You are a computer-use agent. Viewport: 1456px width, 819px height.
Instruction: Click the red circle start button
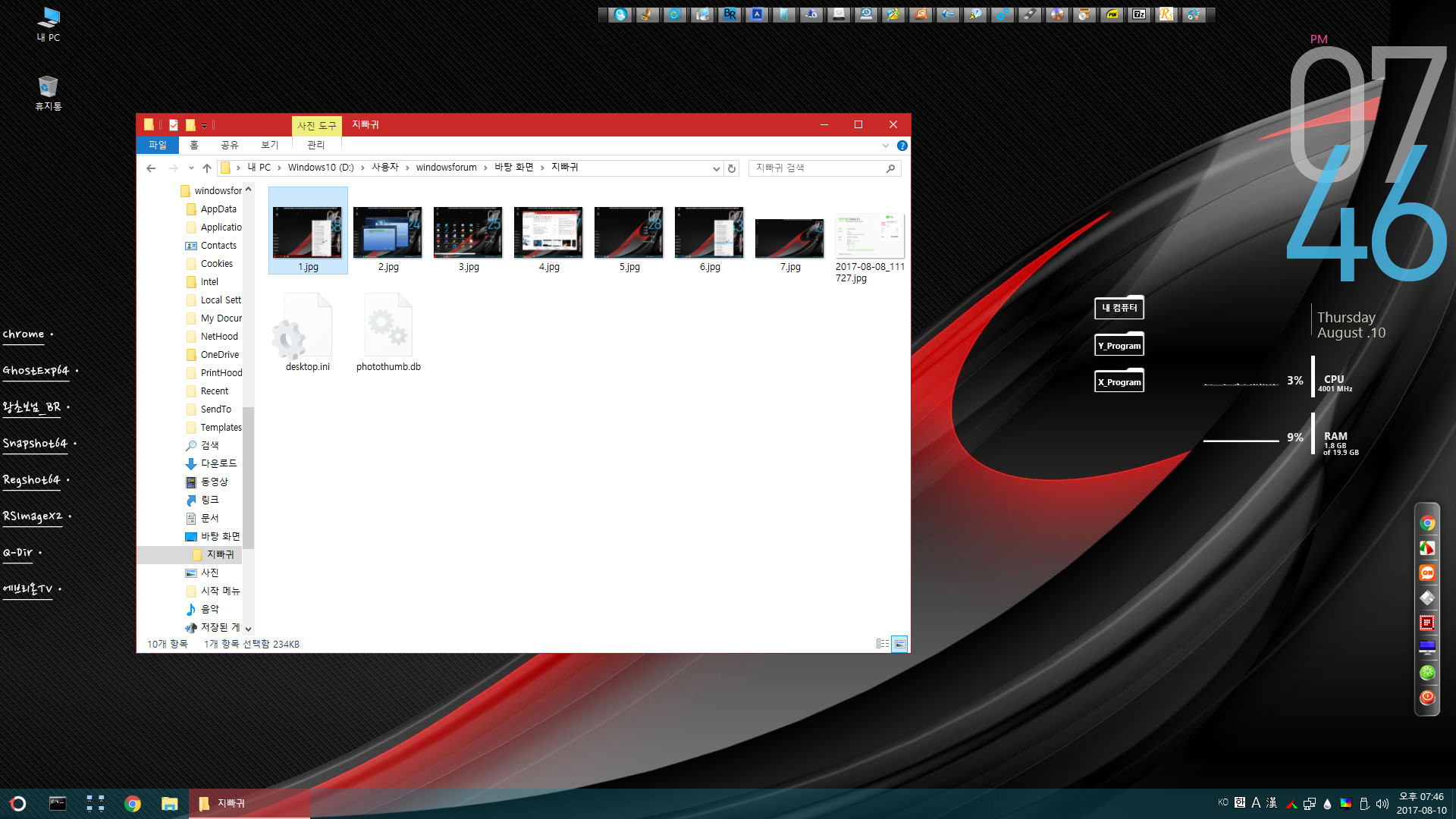[x=18, y=804]
